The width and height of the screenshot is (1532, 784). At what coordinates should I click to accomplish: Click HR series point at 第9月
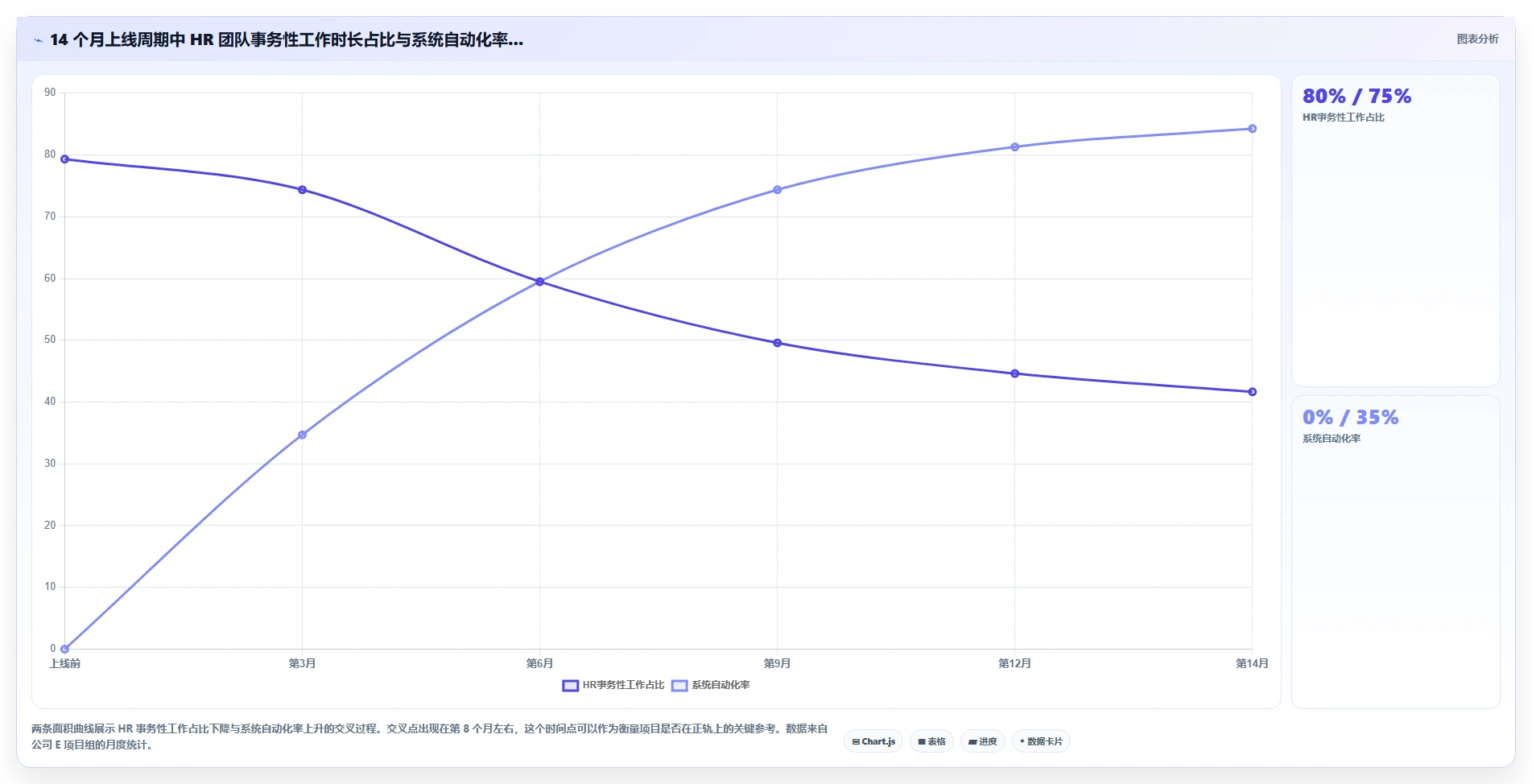777,343
